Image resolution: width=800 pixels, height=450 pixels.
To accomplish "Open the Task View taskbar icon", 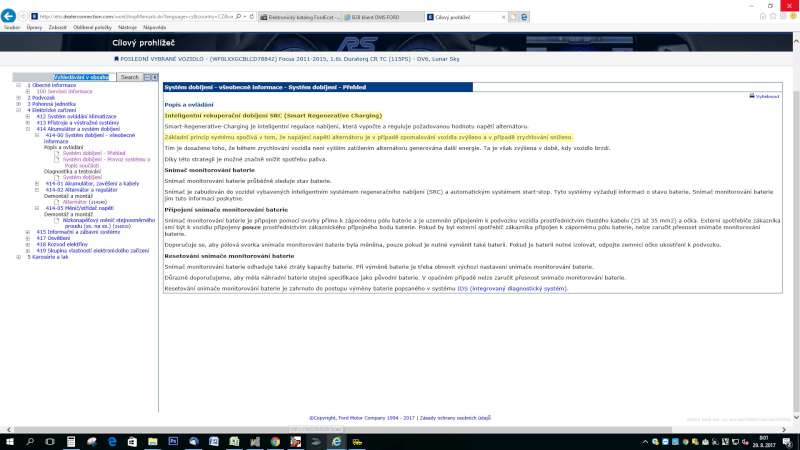I will (x=52, y=440).
